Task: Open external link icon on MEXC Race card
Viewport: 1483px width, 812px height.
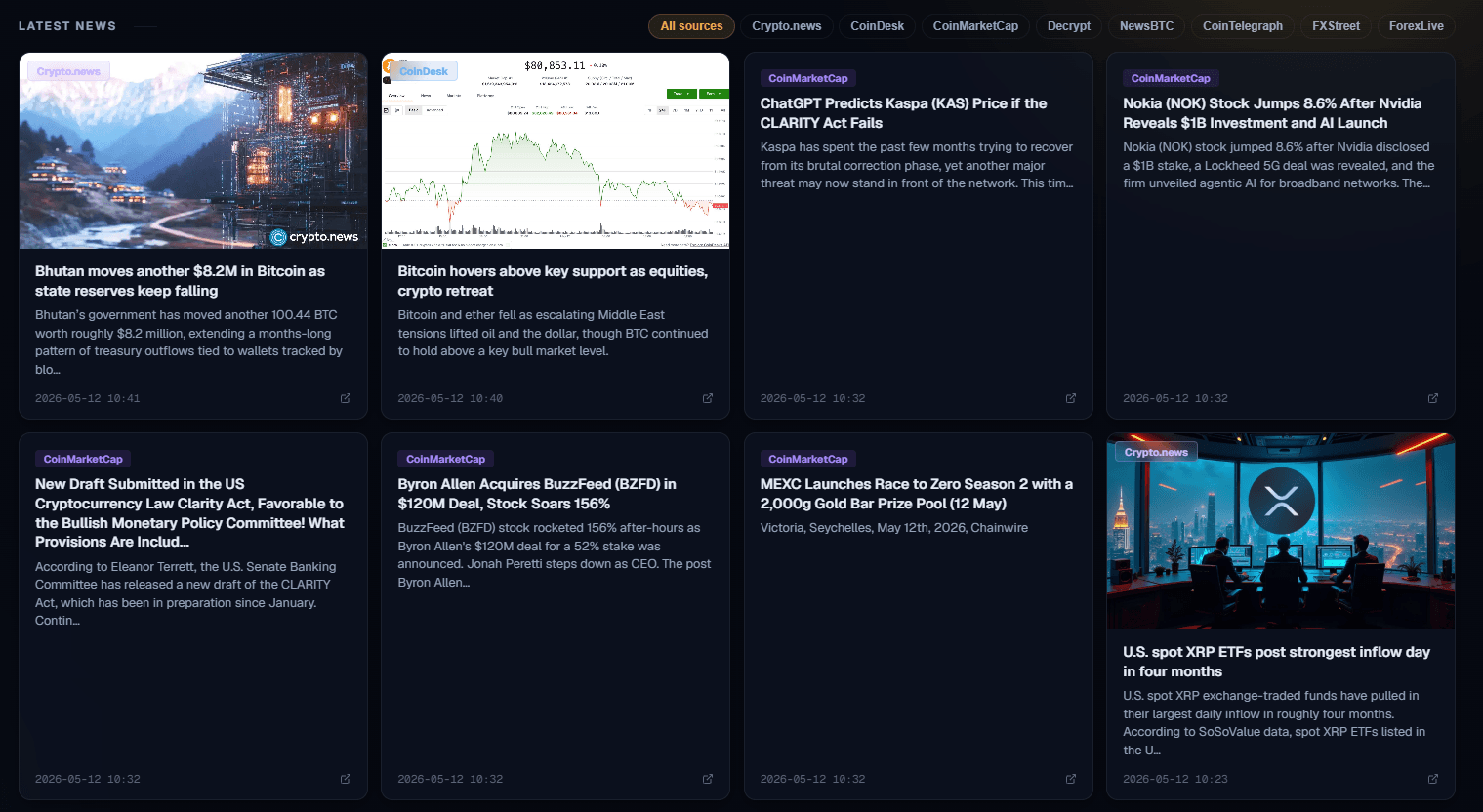Action: tap(1071, 779)
